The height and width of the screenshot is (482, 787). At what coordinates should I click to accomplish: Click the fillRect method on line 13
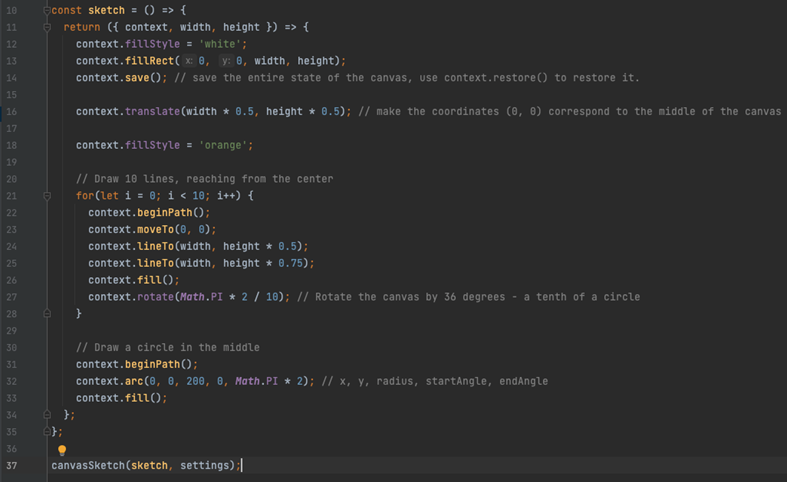[150, 61]
